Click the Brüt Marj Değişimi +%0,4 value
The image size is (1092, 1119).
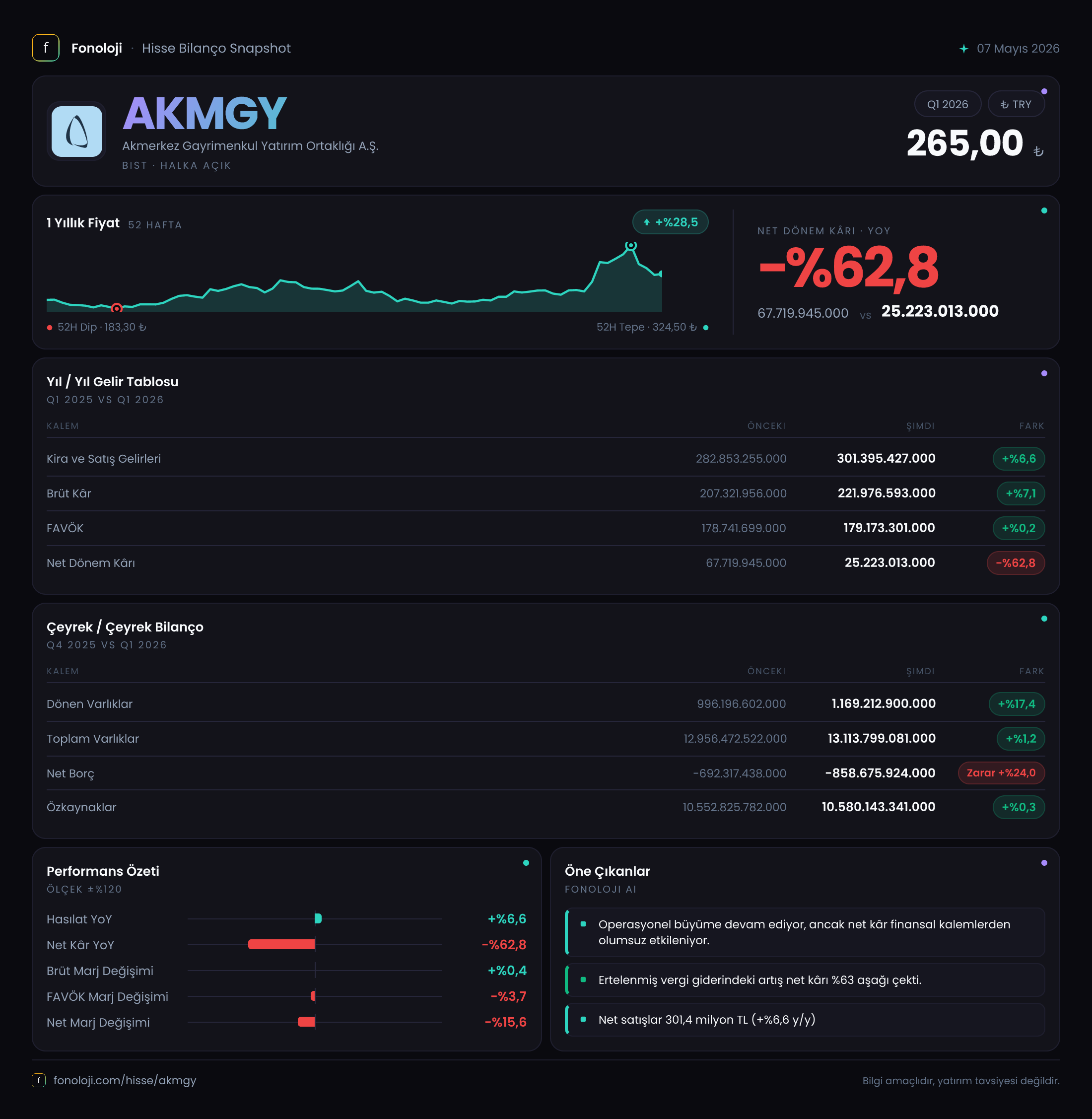[x=507, y=971]
